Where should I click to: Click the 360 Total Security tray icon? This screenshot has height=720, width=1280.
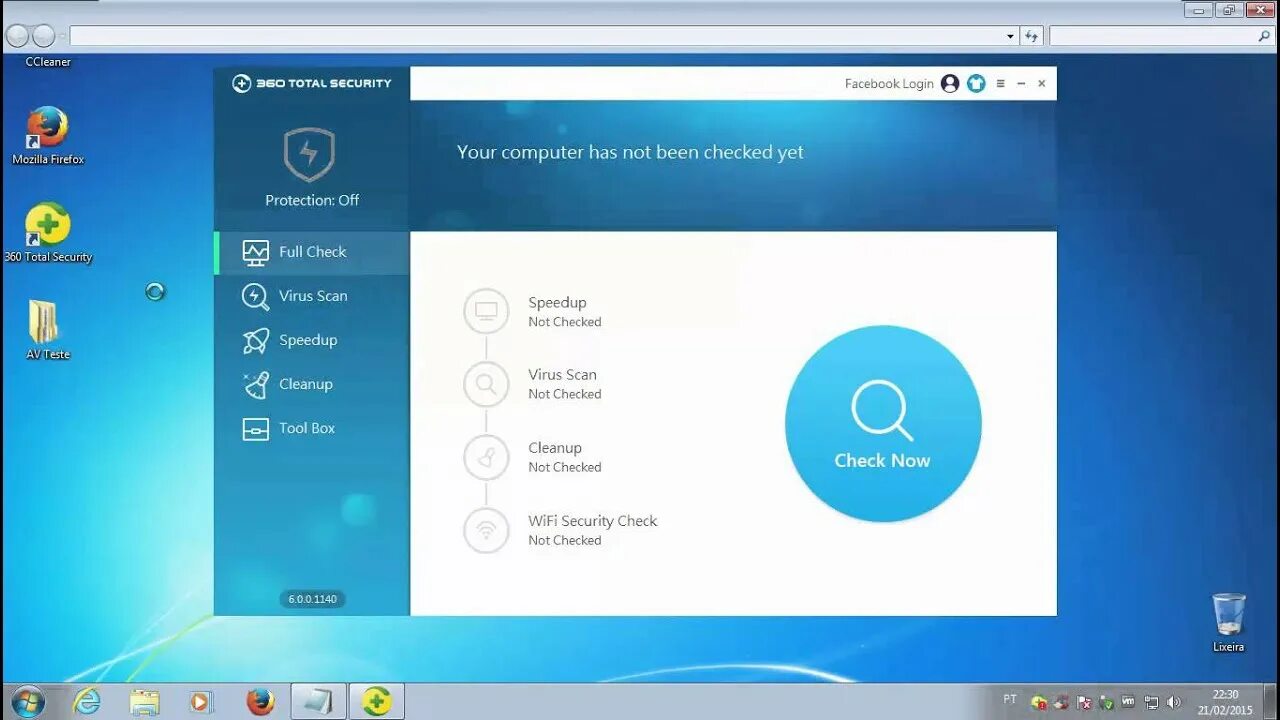pos(1039,703)
